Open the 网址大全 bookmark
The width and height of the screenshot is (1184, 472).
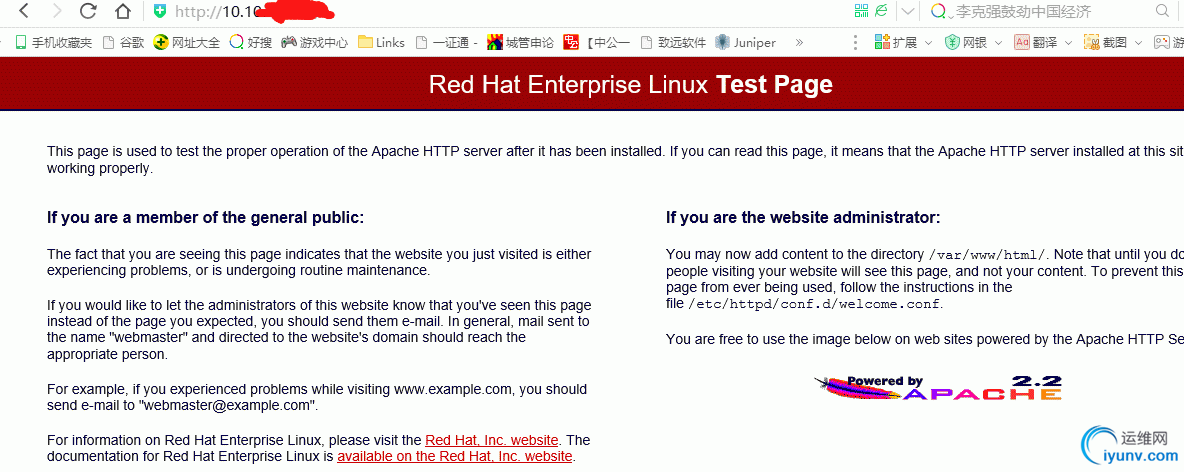click(187, 42)
